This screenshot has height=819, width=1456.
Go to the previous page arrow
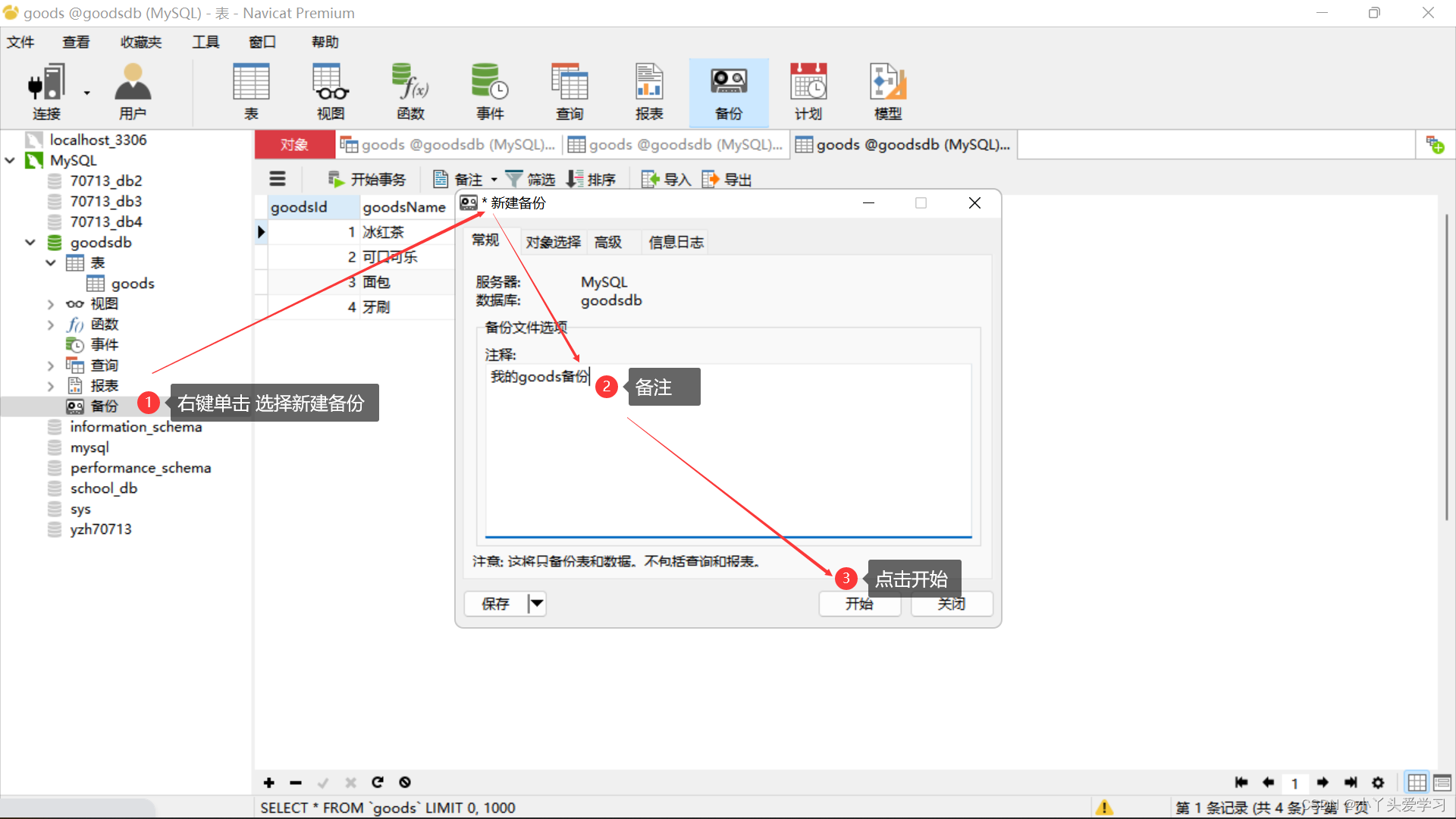click(1268, 783)
